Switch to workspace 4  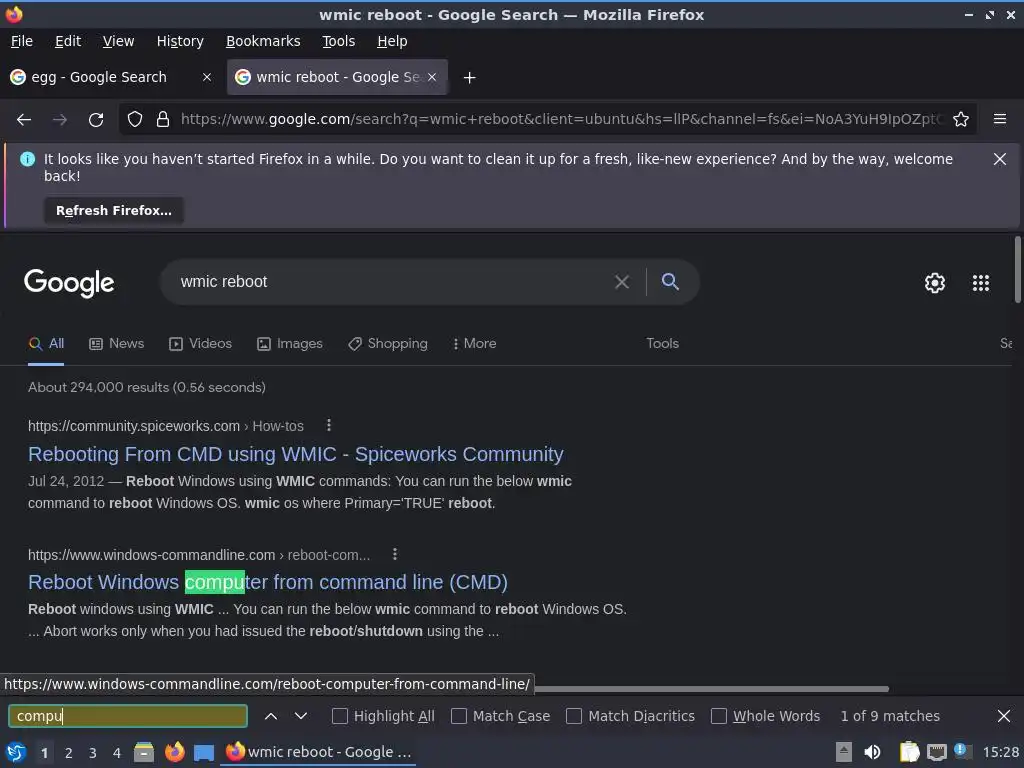117,753
